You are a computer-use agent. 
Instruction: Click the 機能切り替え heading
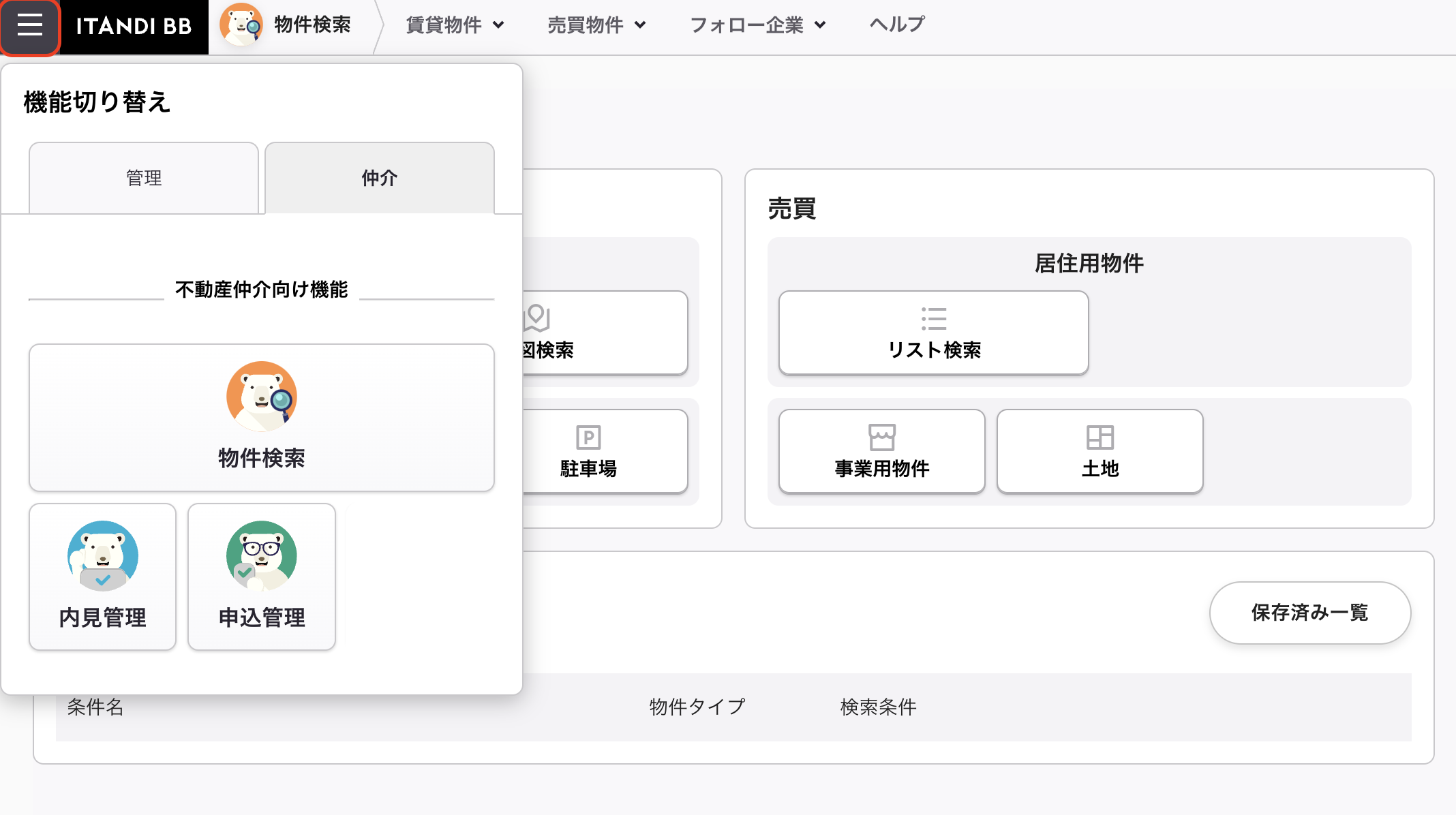coord(97,102)
